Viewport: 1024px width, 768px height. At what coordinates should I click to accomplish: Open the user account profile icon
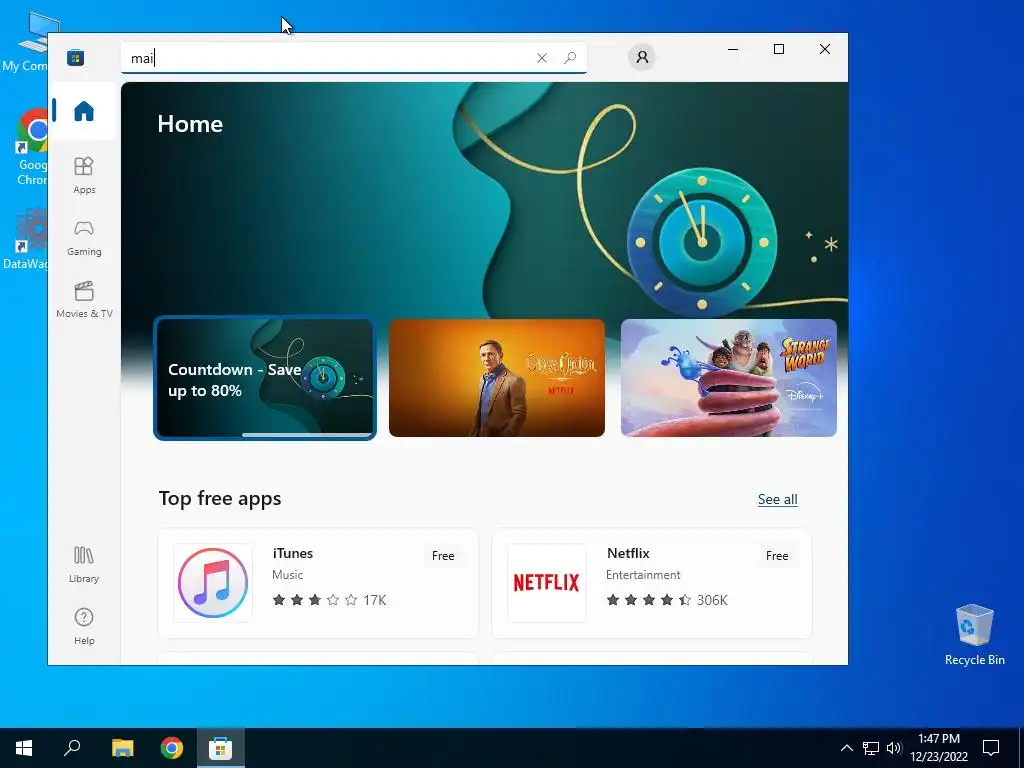642,57
